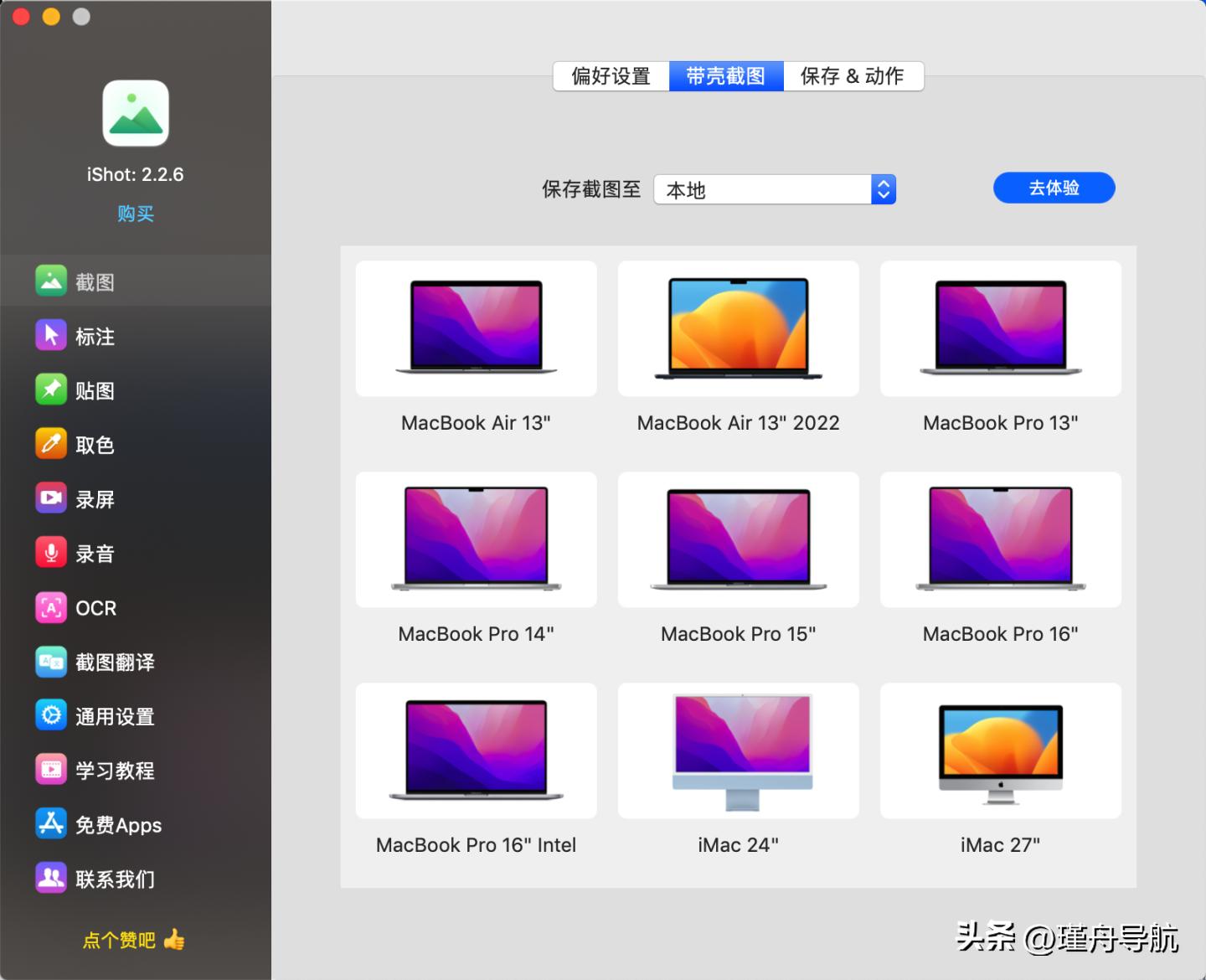1206x980 pixels.
Task: Open the 录音 (Audio Recording) tool
Action: 95,553
